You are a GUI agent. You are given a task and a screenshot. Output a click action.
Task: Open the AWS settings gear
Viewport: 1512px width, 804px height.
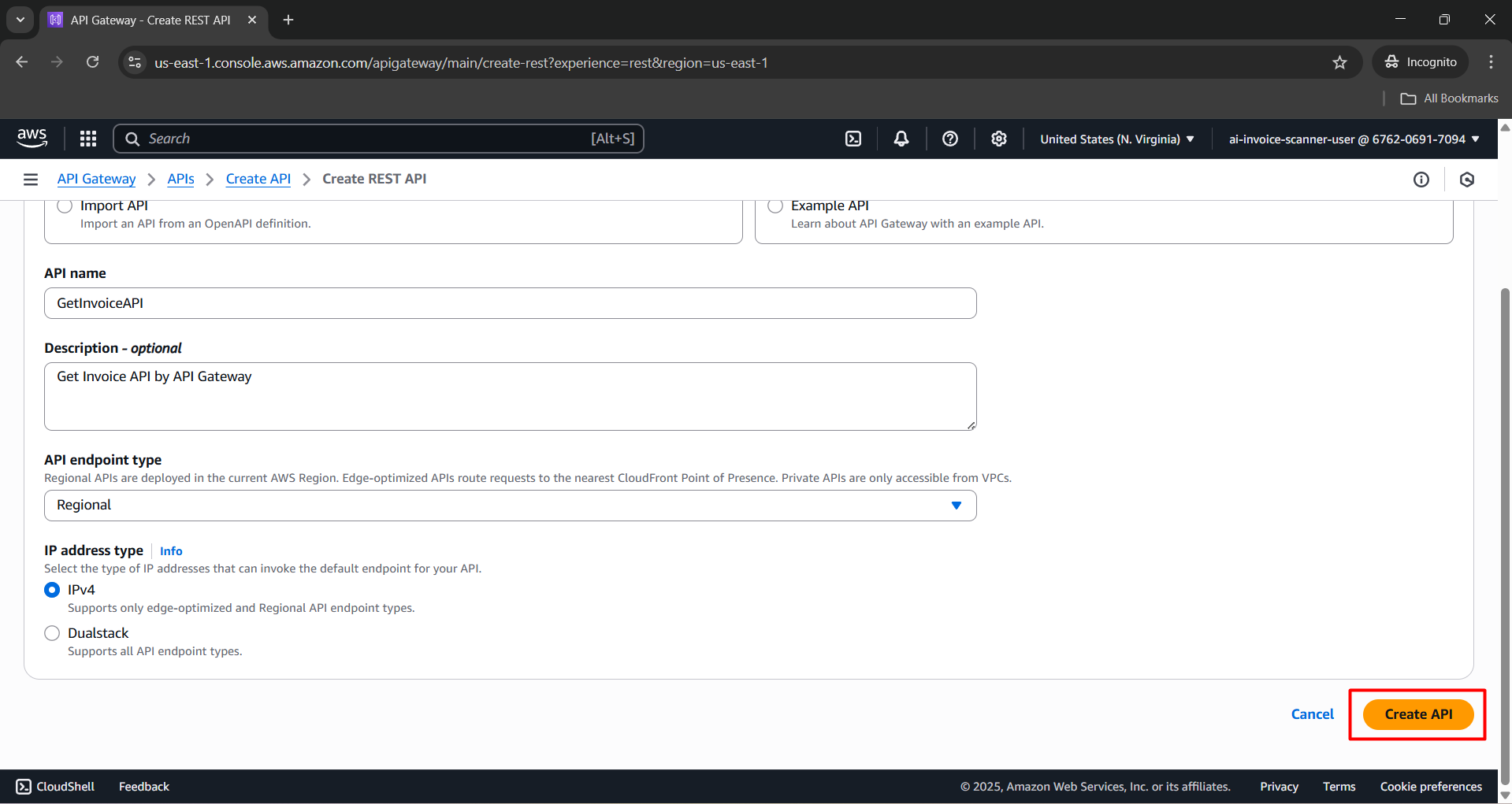click(x=998, y=138)
